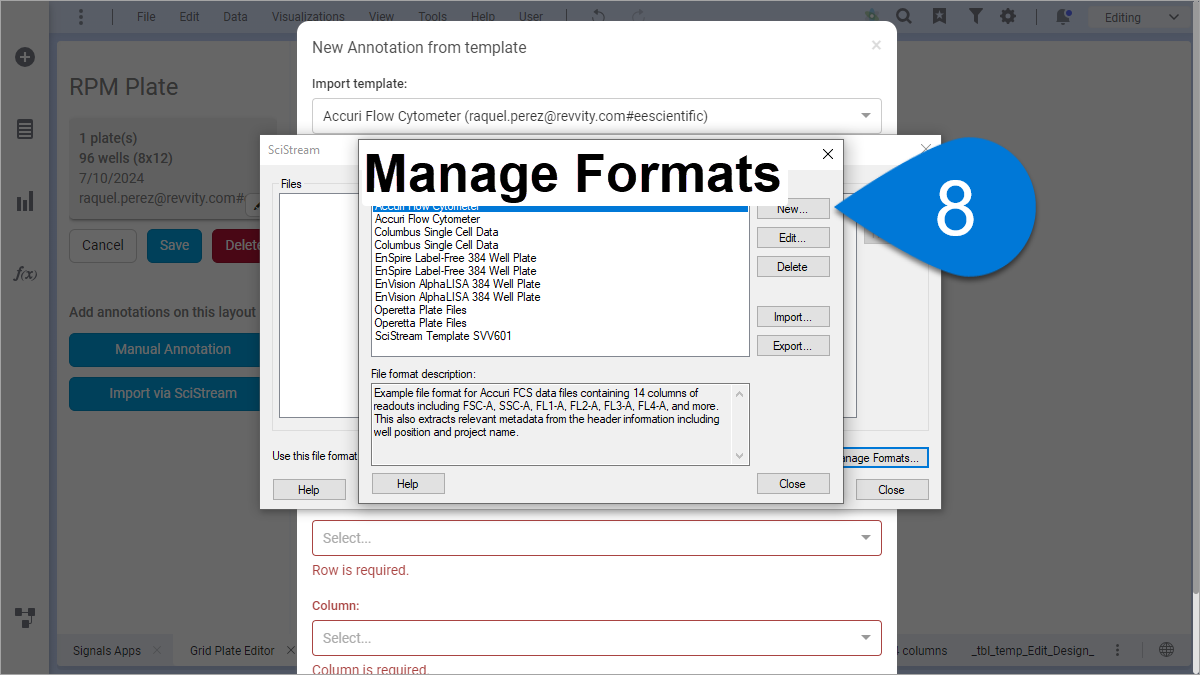This screenshot has width=1200, height=675.
Task: Open the Visualizations menu
Action: pyautogui.click(x=308, y=17)
